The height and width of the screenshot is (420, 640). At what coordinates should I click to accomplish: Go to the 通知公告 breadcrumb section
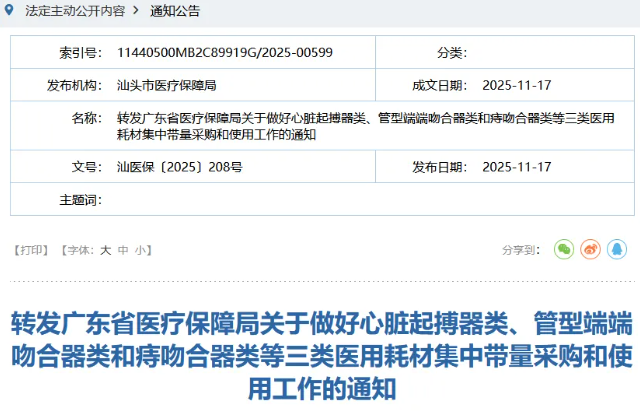pyautogui.click(x=174, y=10)
